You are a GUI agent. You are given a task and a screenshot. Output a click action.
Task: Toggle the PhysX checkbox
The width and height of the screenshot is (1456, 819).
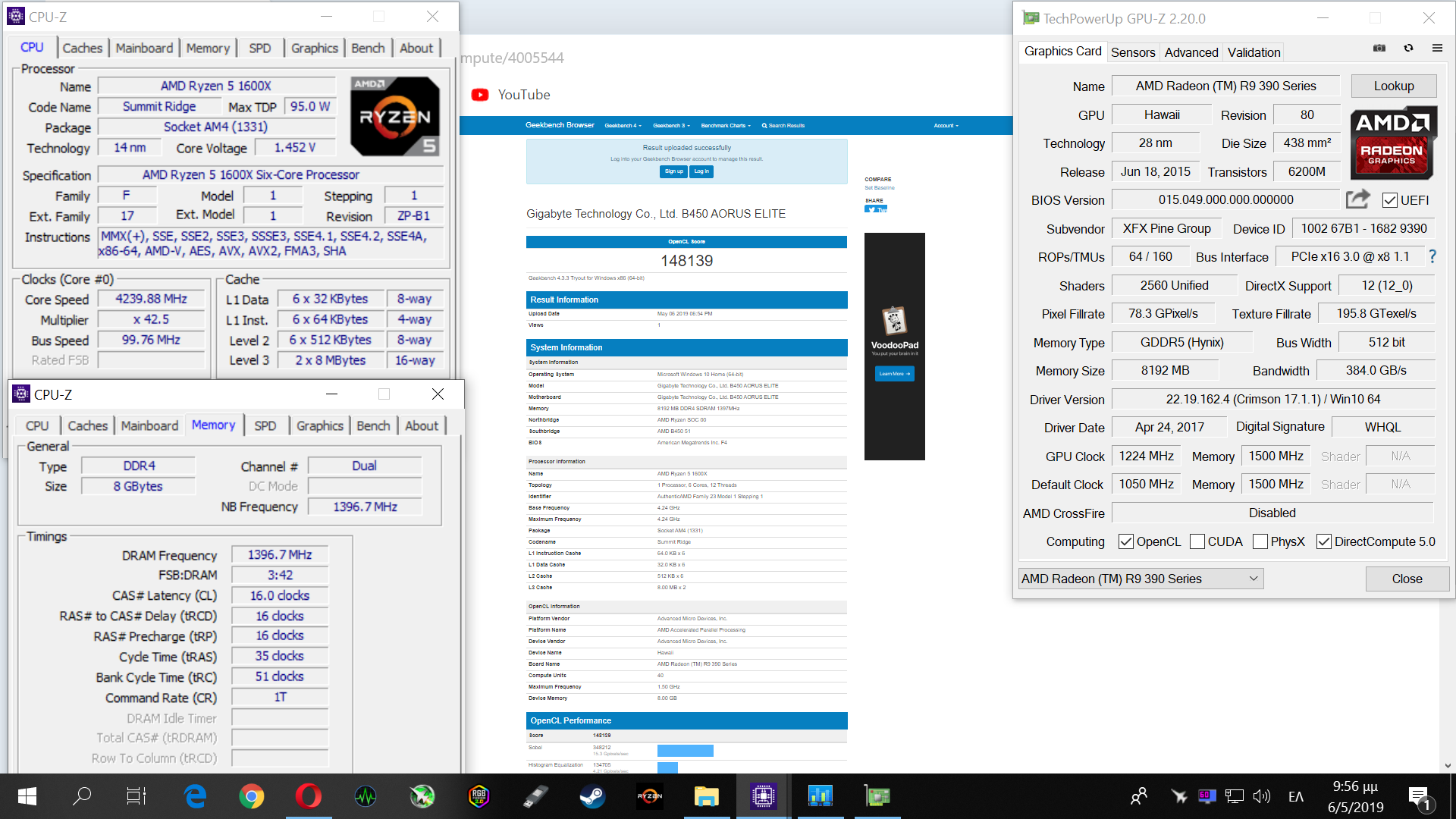click(x=1260, y=541)
